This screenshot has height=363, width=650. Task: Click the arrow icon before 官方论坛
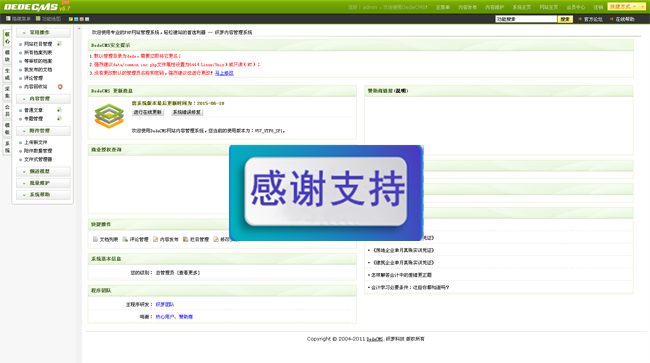click(580, 19)
